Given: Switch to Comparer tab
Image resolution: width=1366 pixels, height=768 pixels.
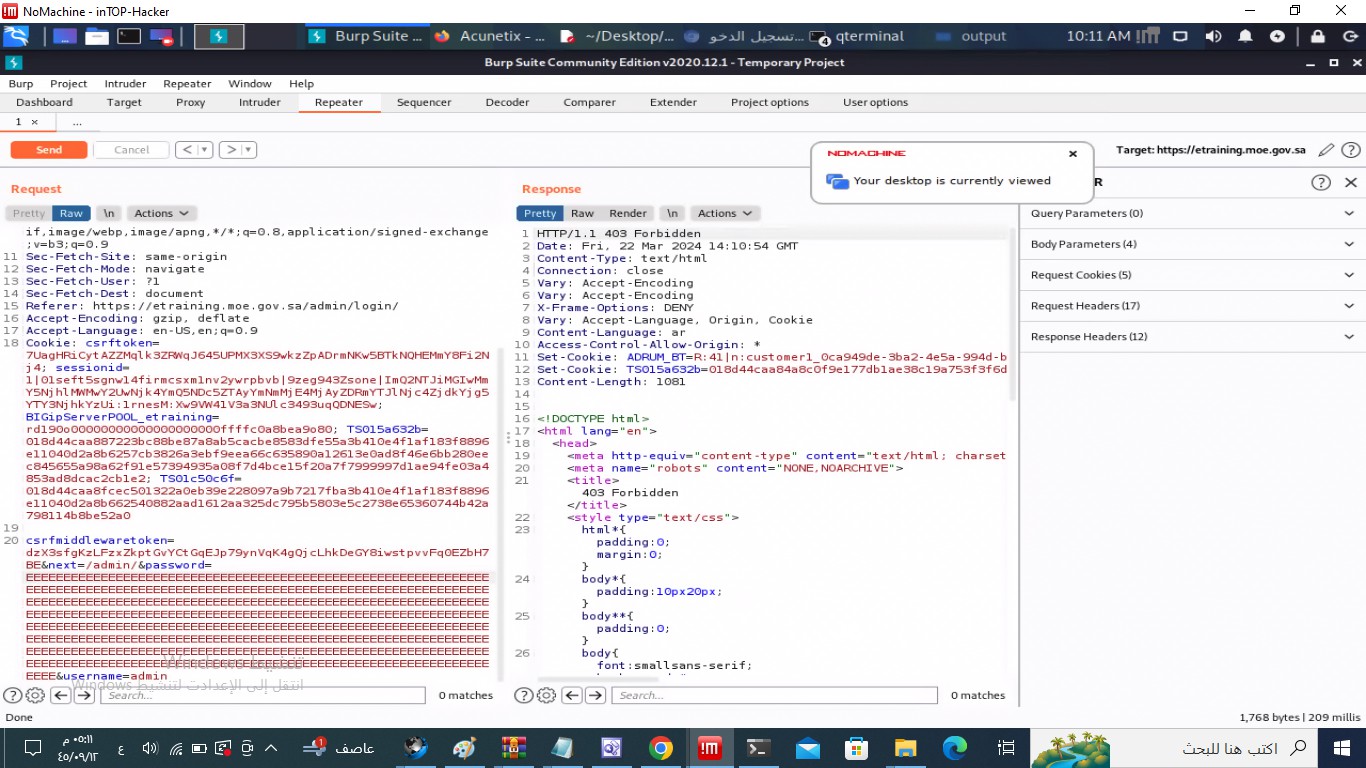Looking at the screenshot, I should coord(590,102).
